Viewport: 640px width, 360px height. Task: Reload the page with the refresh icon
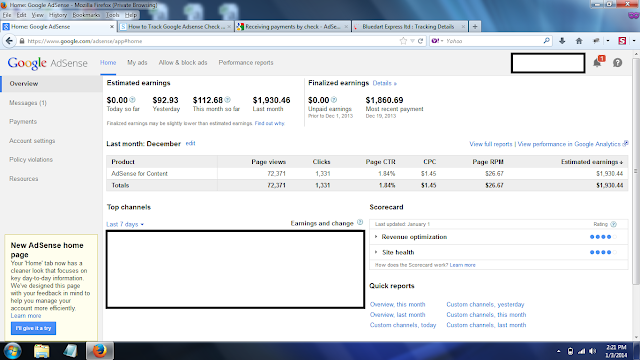click(420, 41)
